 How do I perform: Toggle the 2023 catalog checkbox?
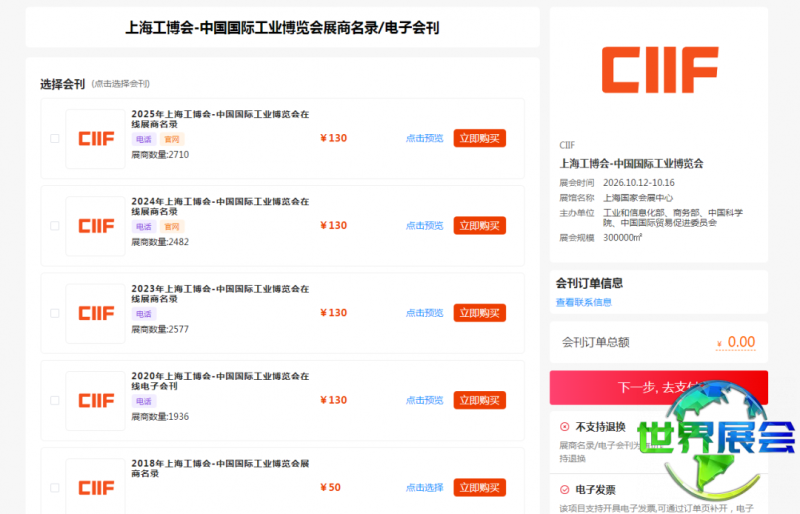55,313
